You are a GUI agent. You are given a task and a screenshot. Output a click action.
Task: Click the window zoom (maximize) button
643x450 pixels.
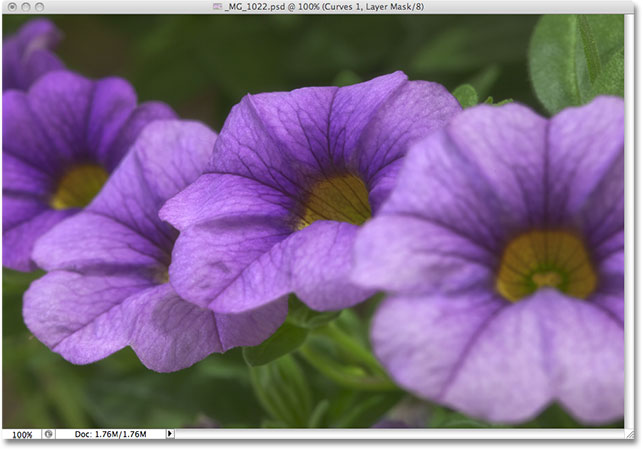pos(39,7)
